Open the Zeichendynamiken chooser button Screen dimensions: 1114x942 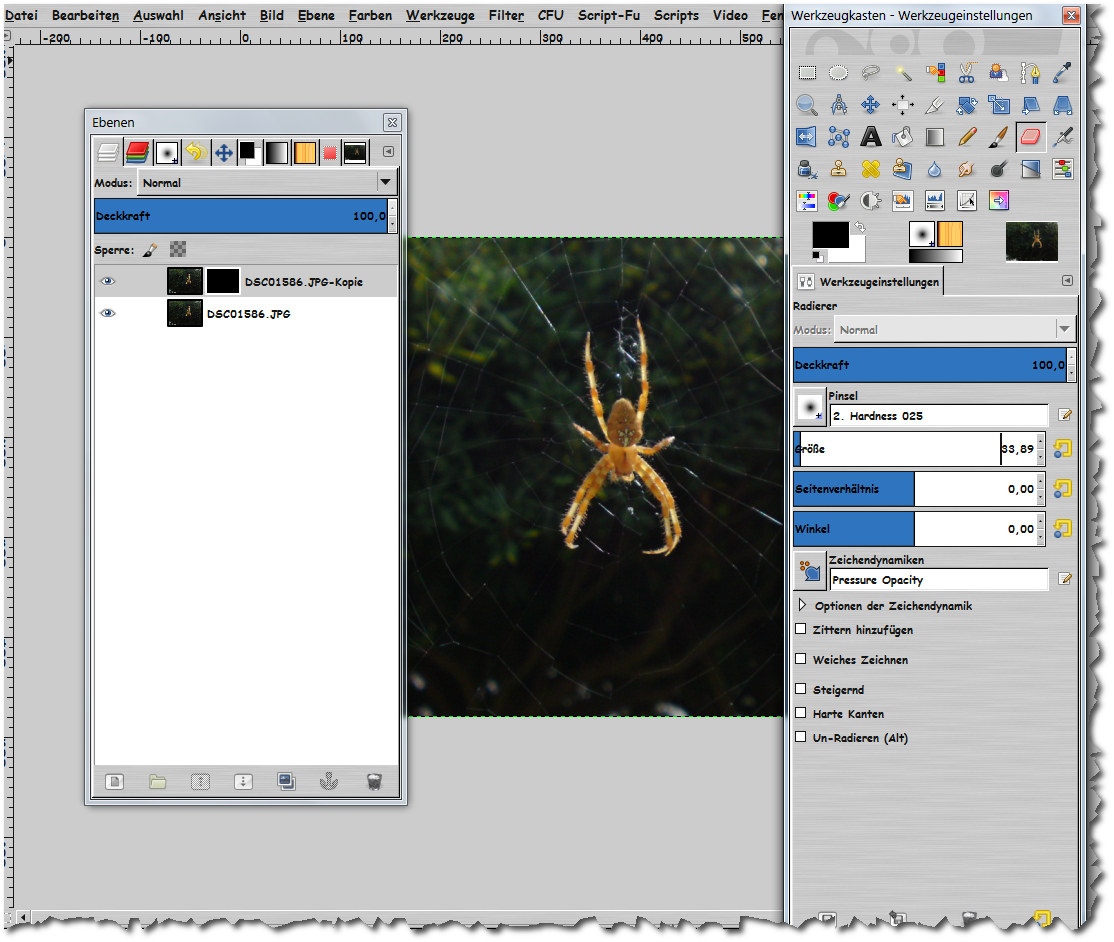pyautogui.click(x=809, y=571)
